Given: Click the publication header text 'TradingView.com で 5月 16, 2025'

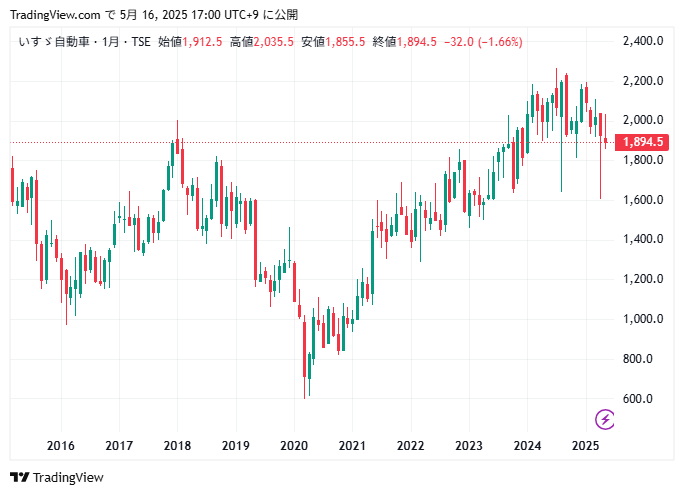Looking at the screenshot, I should coord(101,15).
